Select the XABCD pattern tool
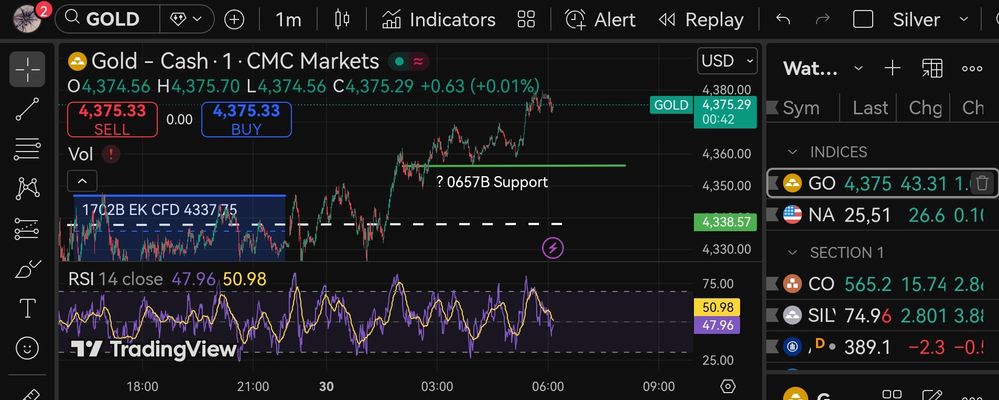Image resolution: width=999 pixels, height=400 pixels. (27, 189)
